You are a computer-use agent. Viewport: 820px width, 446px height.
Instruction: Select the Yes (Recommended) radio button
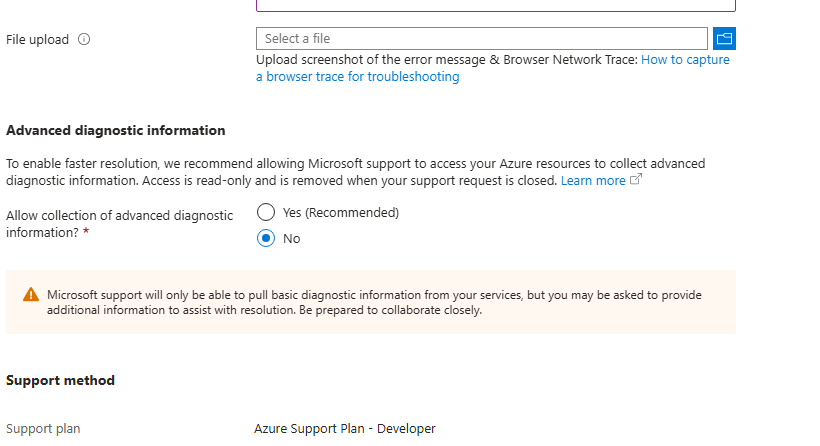point(266,212)
